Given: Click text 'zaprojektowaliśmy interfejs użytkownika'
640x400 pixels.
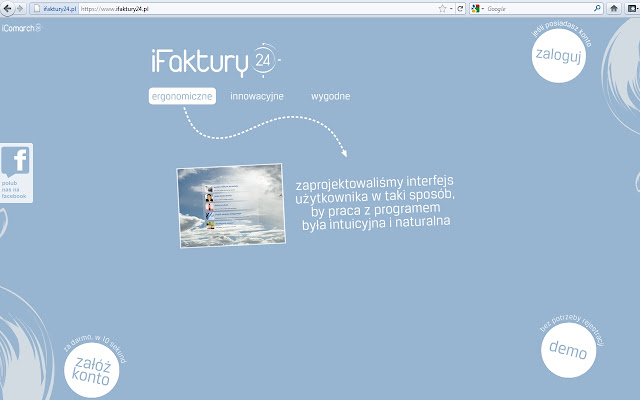Looking at the screenshot, I should [x=375, y=189].
